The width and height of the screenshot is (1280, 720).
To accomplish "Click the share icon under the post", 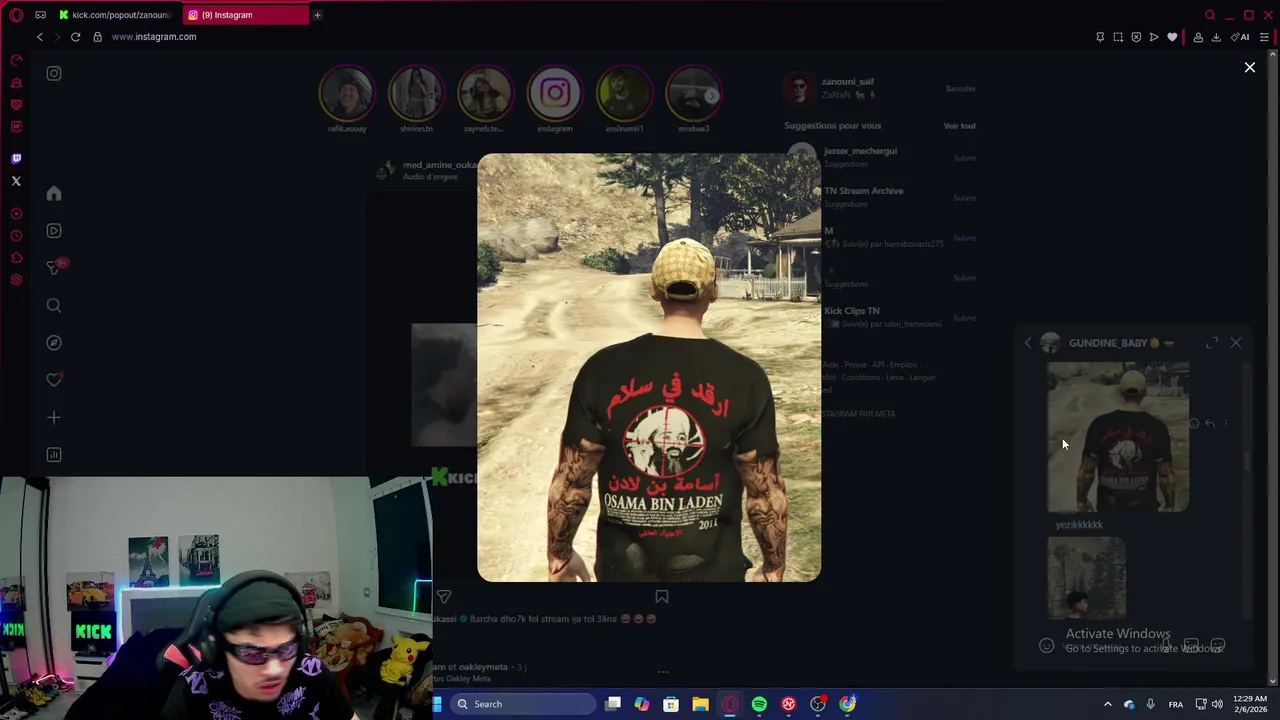I will (x=444, y=597).
